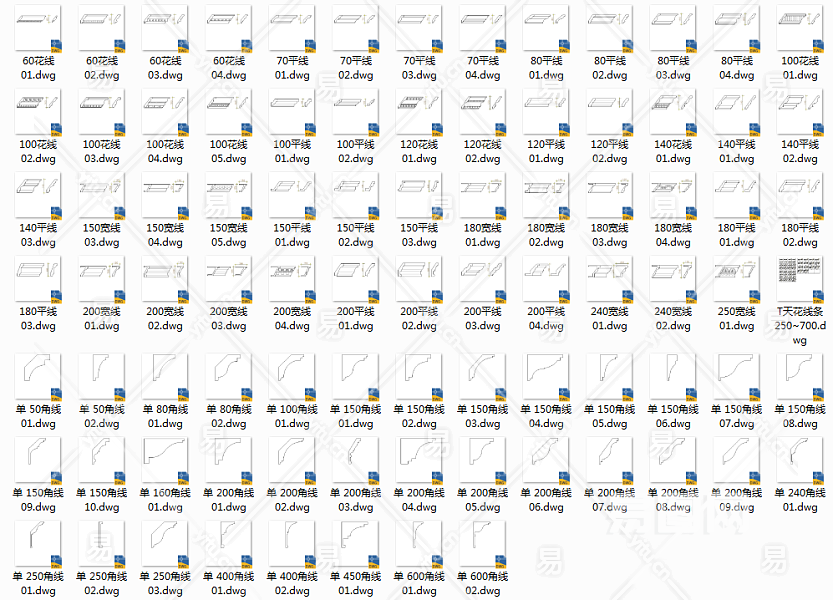Select the 100花线 05.dwg file icon
The height and width of the screenshot is (600, 833).
pos(229,112)
